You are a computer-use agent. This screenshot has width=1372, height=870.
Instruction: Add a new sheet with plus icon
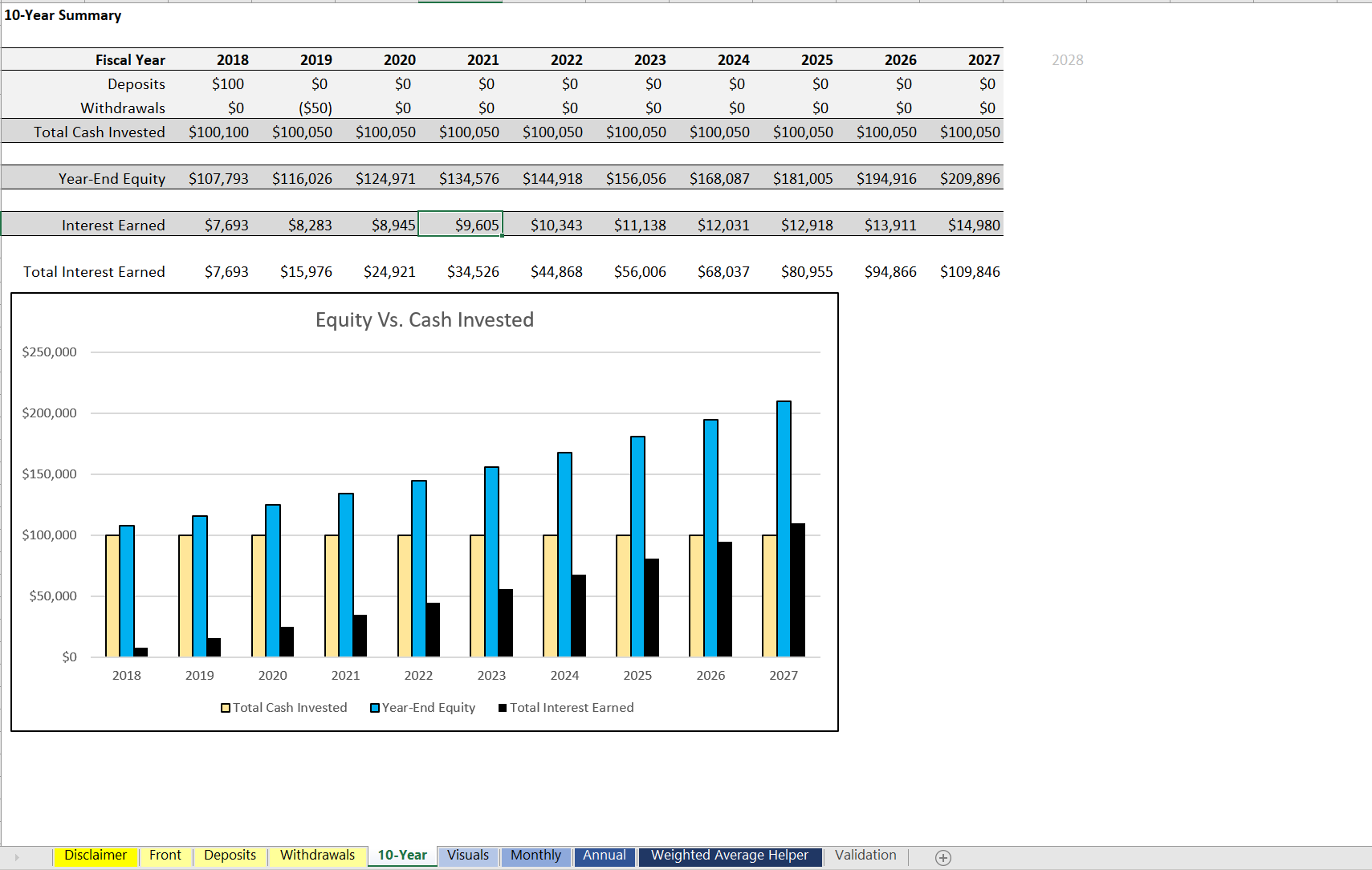point(943,858)
